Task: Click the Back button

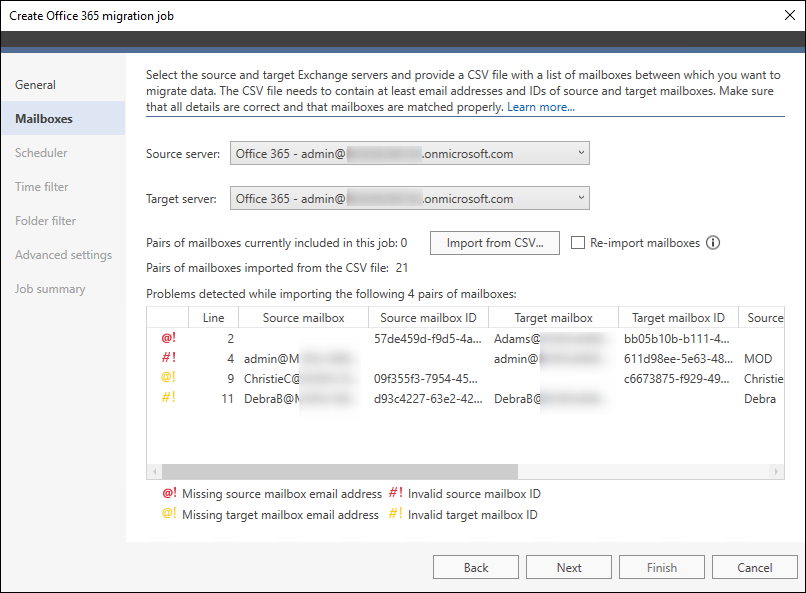Action: pyautogui.click(x=475, y=567)
